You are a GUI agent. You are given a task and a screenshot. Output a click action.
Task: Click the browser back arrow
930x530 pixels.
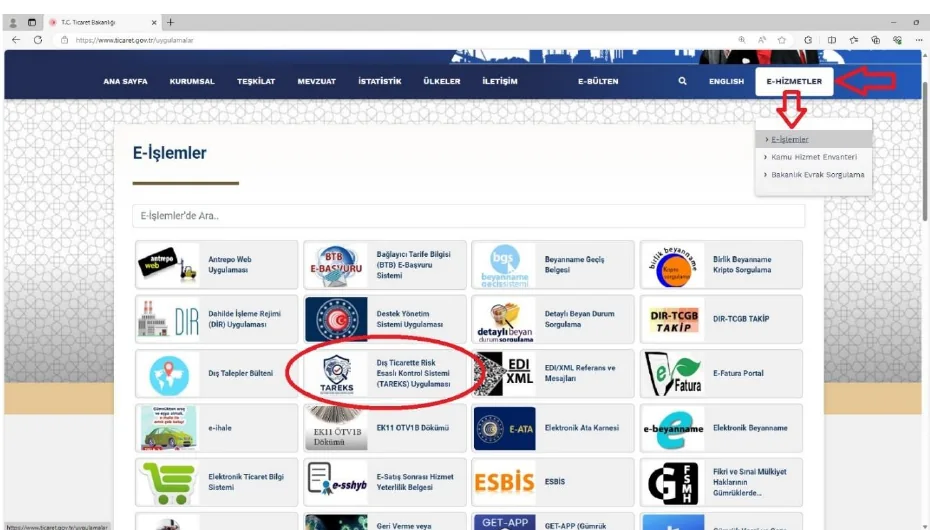click(x=16, y=40)
